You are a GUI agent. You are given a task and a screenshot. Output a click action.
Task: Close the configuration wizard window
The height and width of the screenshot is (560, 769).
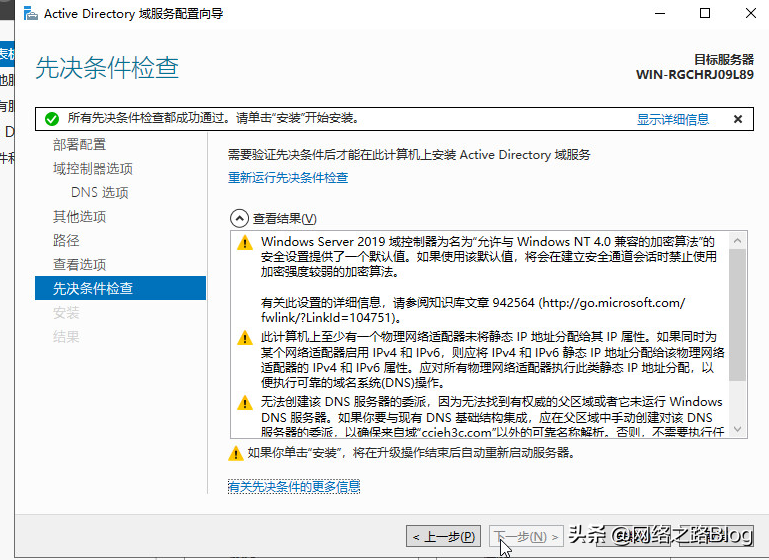tap(750, 13)
